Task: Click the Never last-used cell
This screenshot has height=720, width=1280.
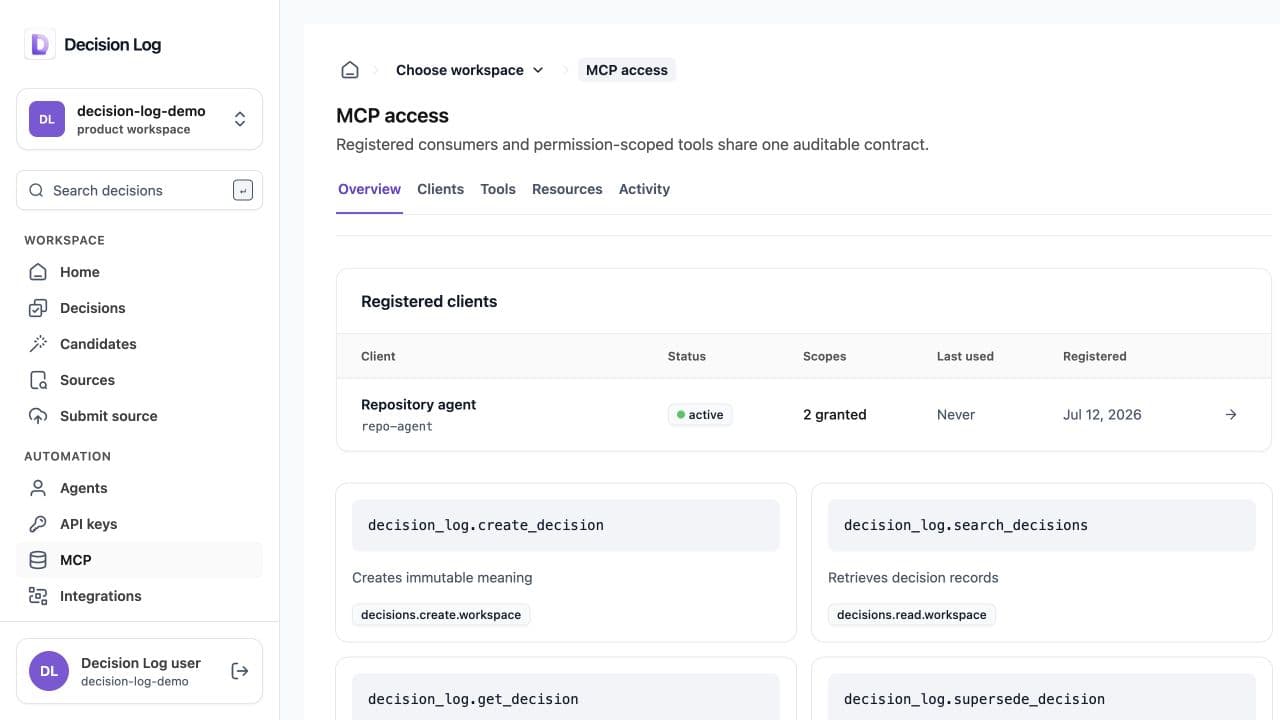Action: click(956, 415)
